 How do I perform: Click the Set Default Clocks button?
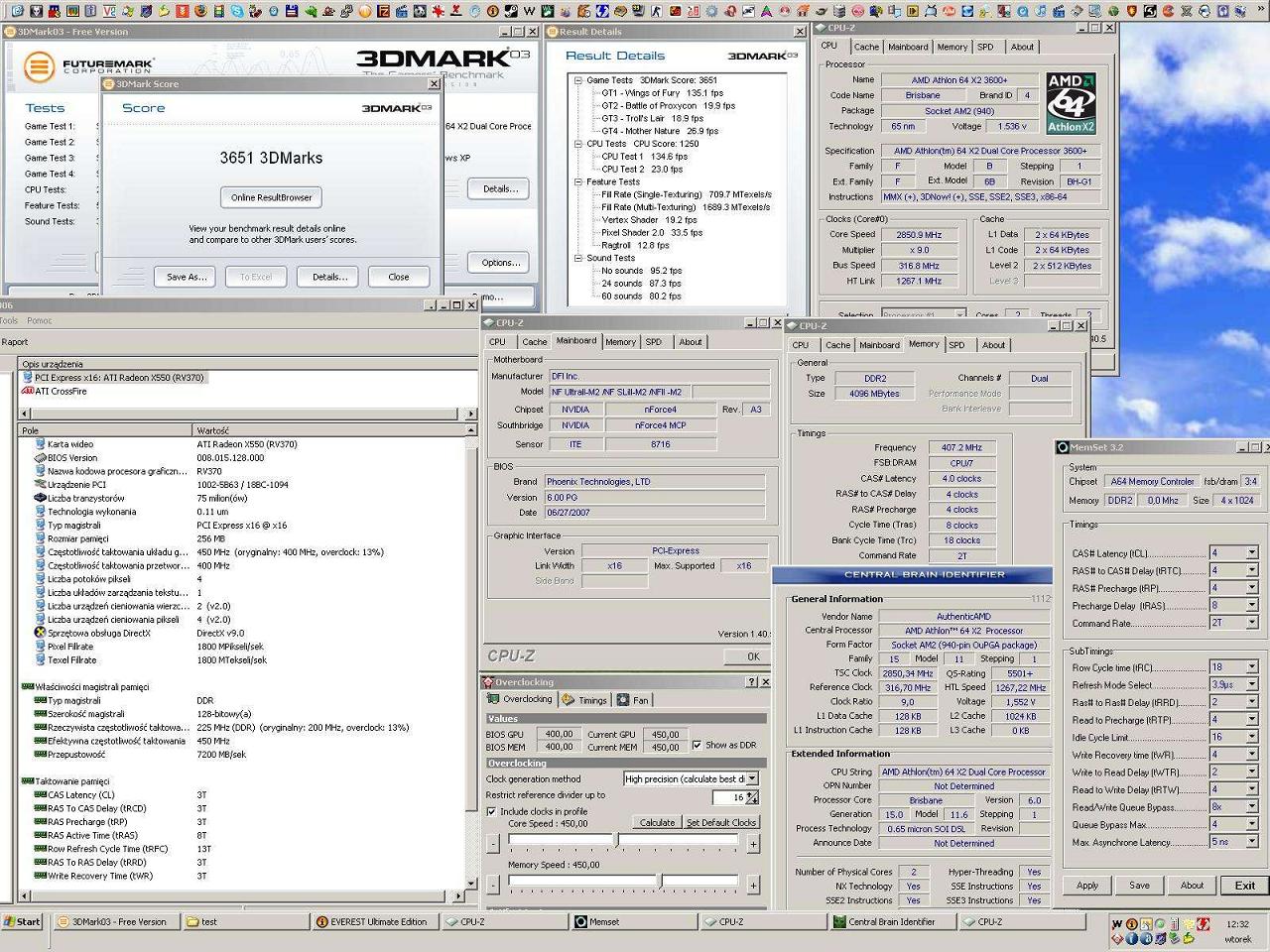(721, 823)
